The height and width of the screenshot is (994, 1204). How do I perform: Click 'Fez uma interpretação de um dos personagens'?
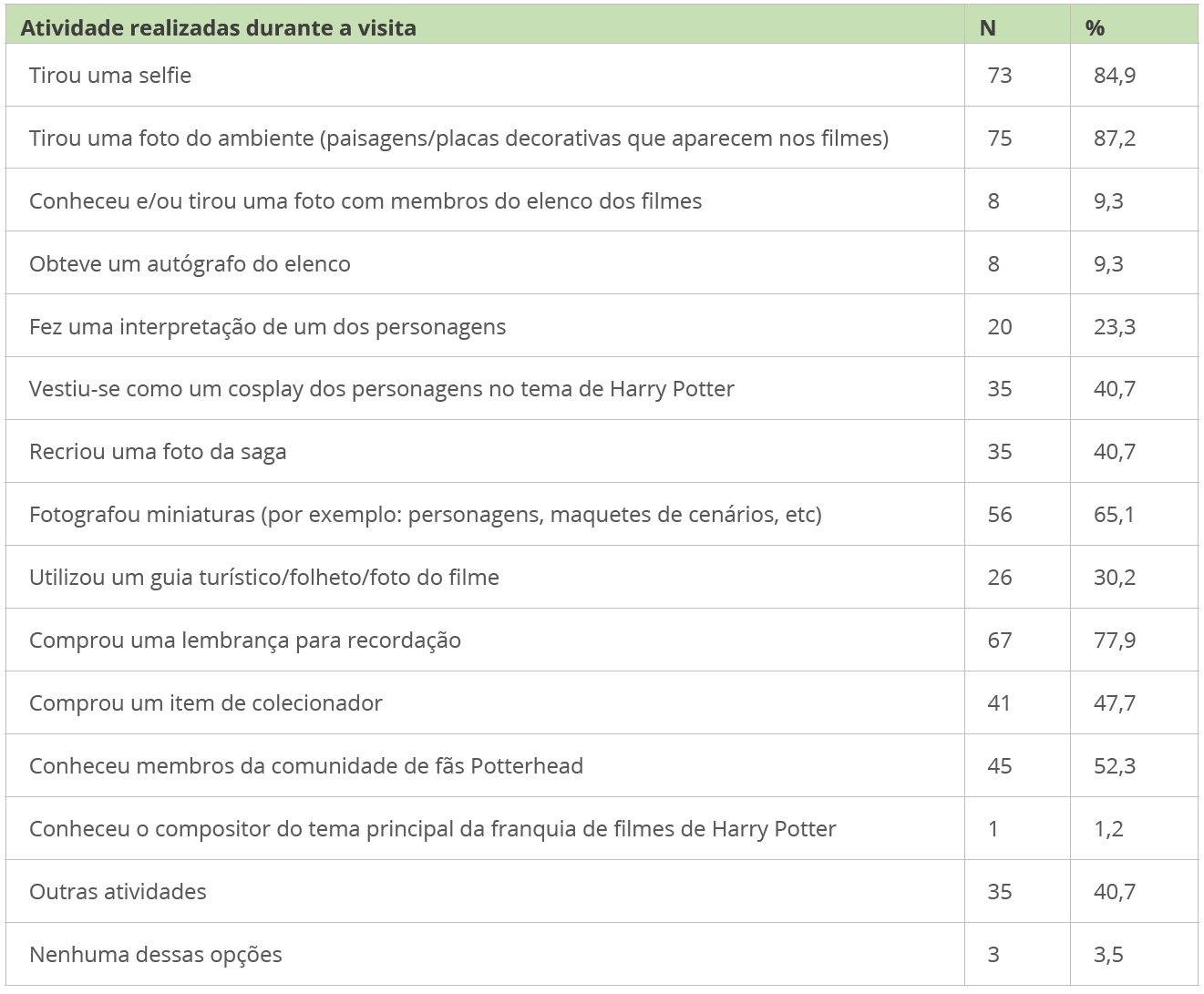267,327
